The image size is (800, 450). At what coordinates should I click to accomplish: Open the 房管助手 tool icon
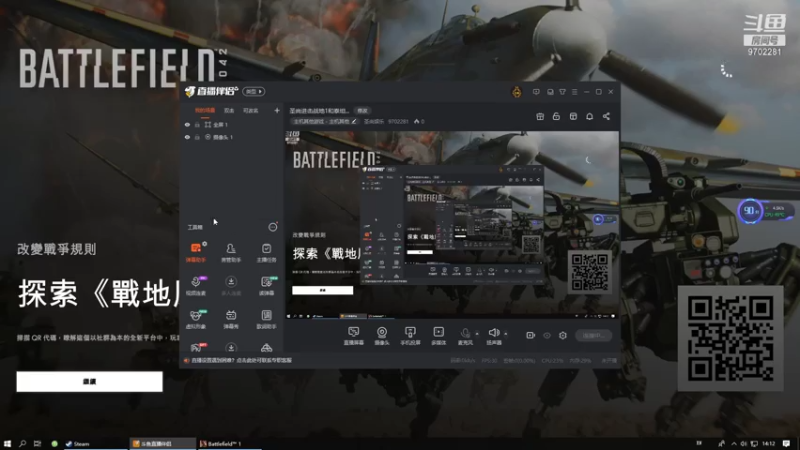(231, 252)
